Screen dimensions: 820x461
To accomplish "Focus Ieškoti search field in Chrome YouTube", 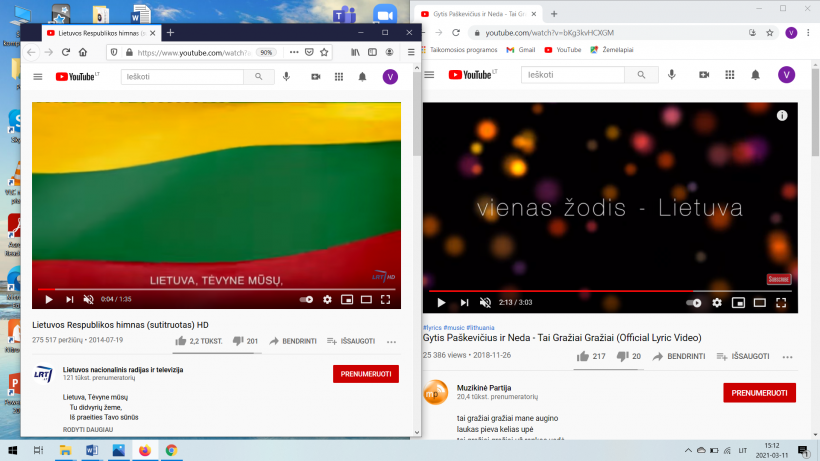I will (x=573, y=75).
